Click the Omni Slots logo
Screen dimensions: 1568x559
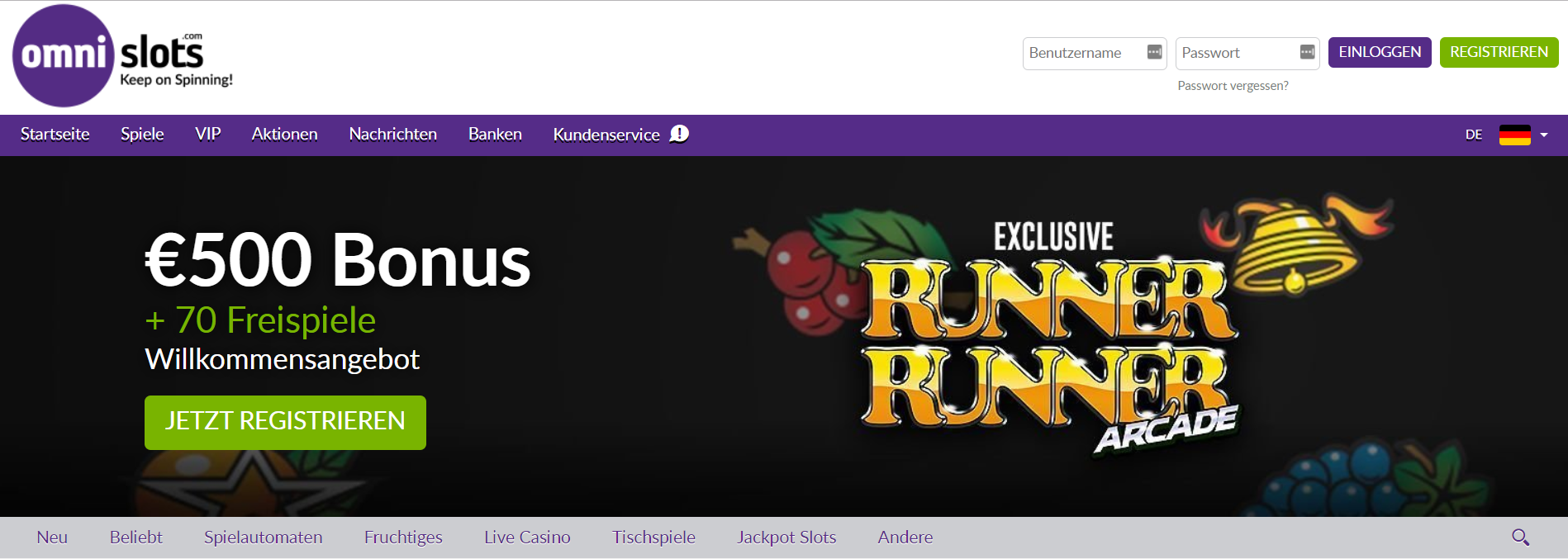coord(123,55)
